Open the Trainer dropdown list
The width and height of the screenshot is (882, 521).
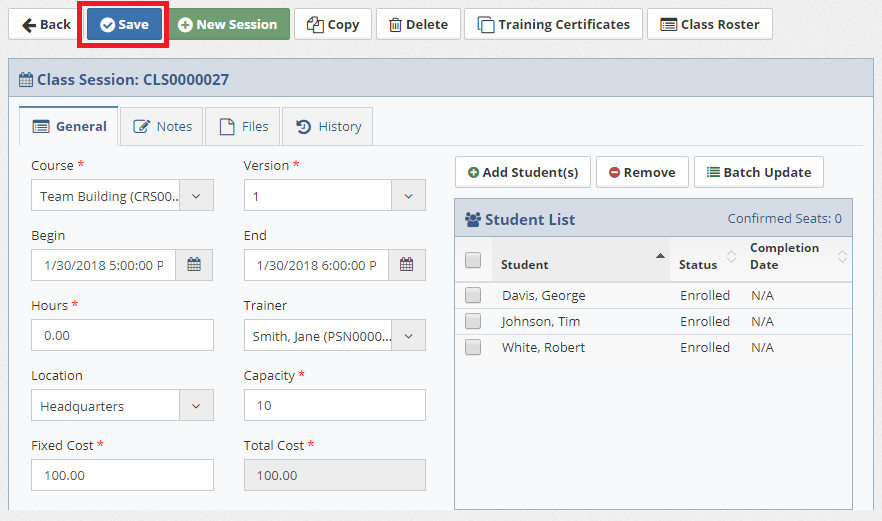408,336
